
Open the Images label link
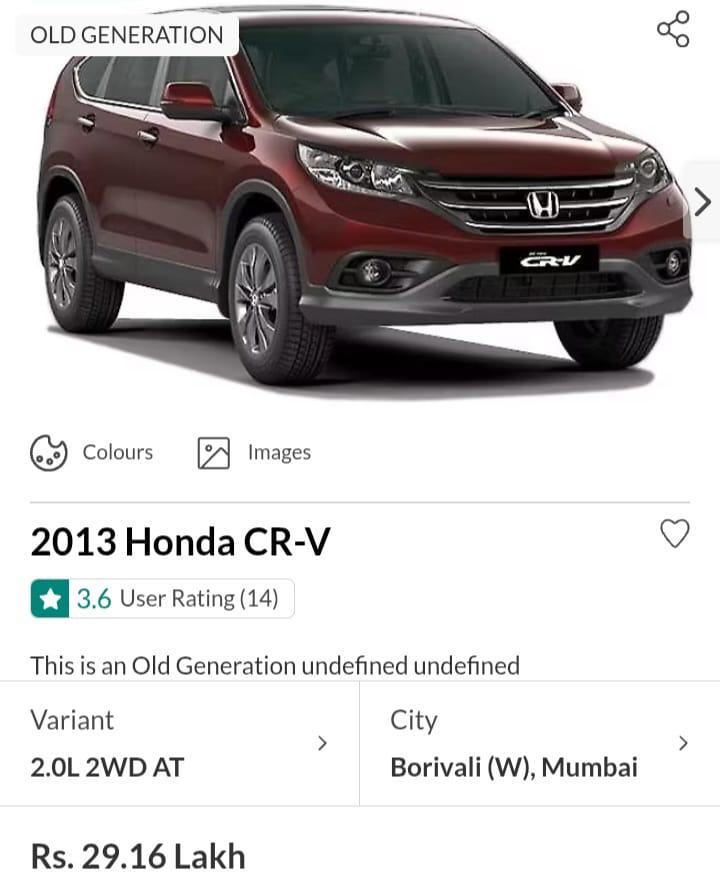point(279,453)
